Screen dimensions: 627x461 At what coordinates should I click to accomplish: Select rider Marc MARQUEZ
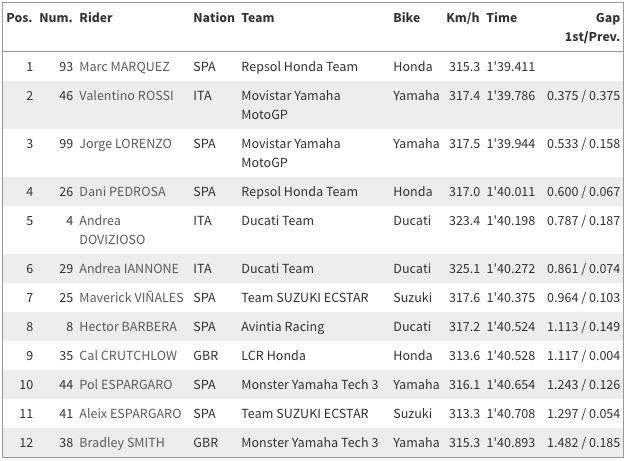[125, 67]
